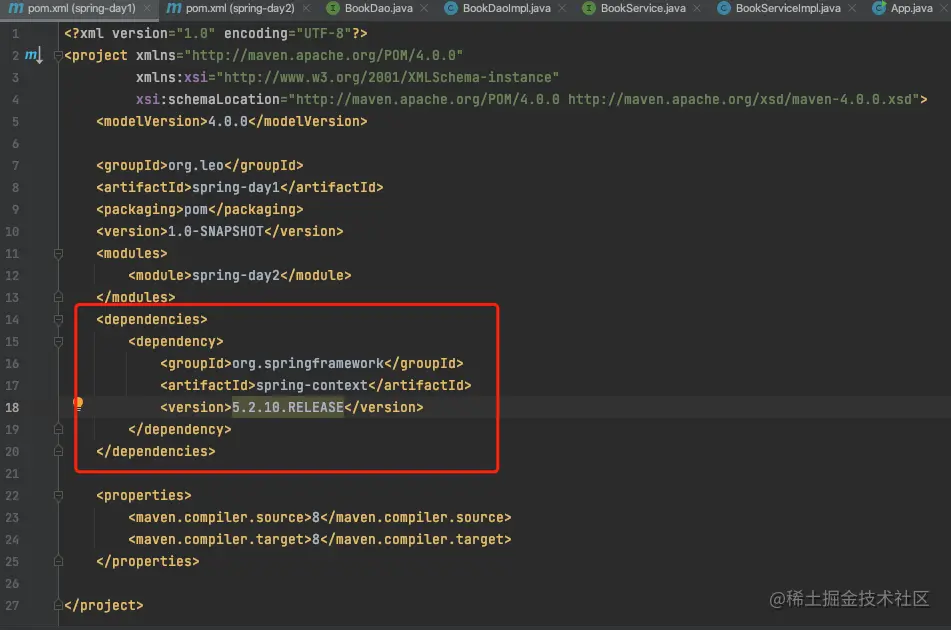Close the pom.xml (spring-day1) tab
The image size is (951, 630).
click(147, 8)
